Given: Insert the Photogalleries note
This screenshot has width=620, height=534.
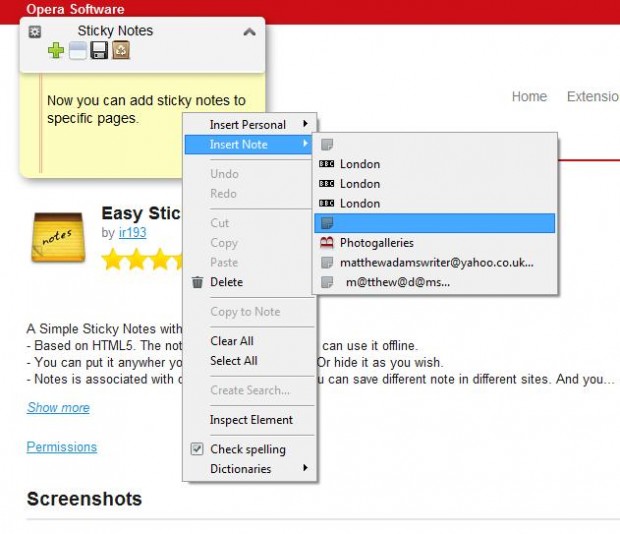Looking at the screenshot, I should click(435, 243).
